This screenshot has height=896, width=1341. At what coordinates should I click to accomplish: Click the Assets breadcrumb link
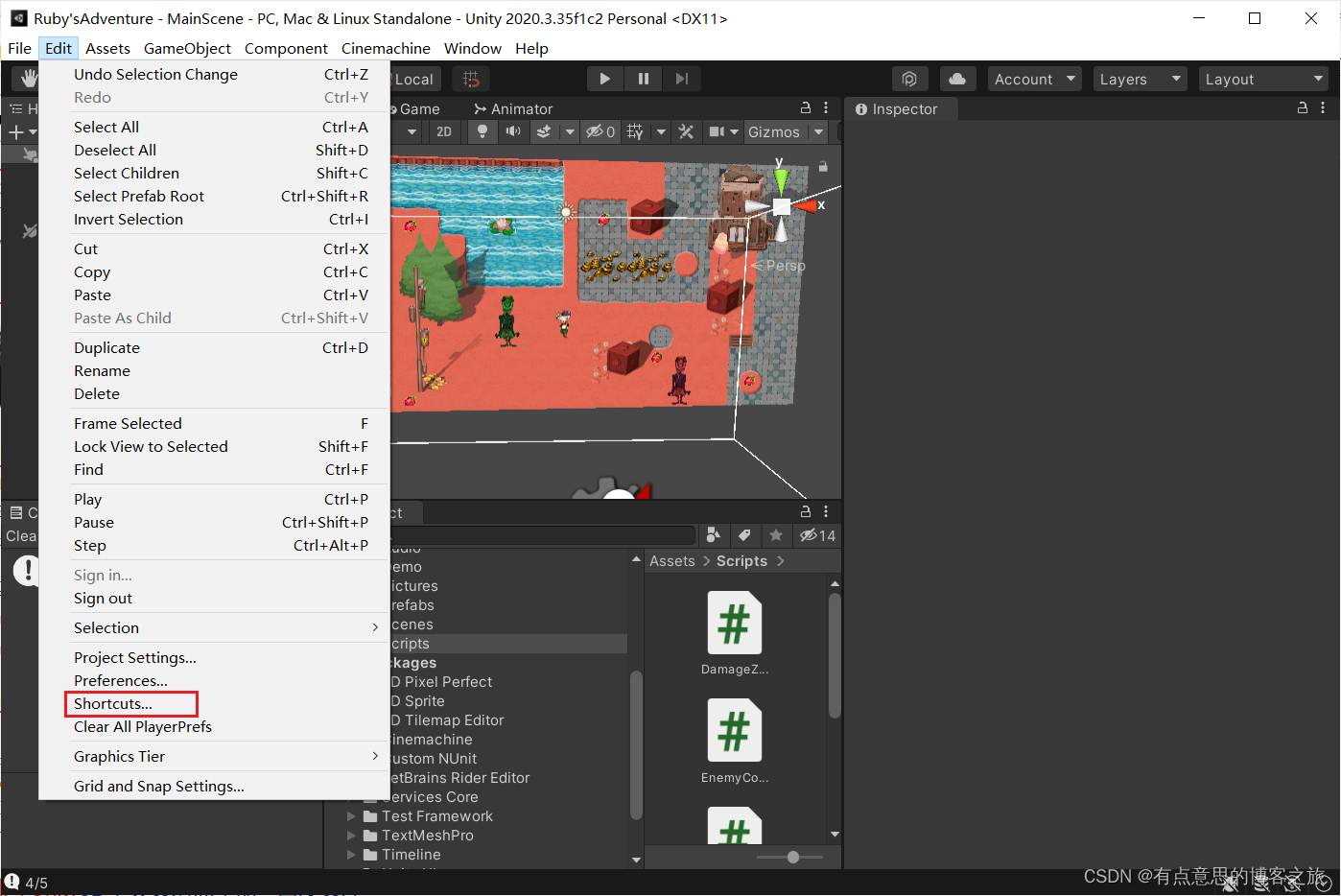coord(671,560)
